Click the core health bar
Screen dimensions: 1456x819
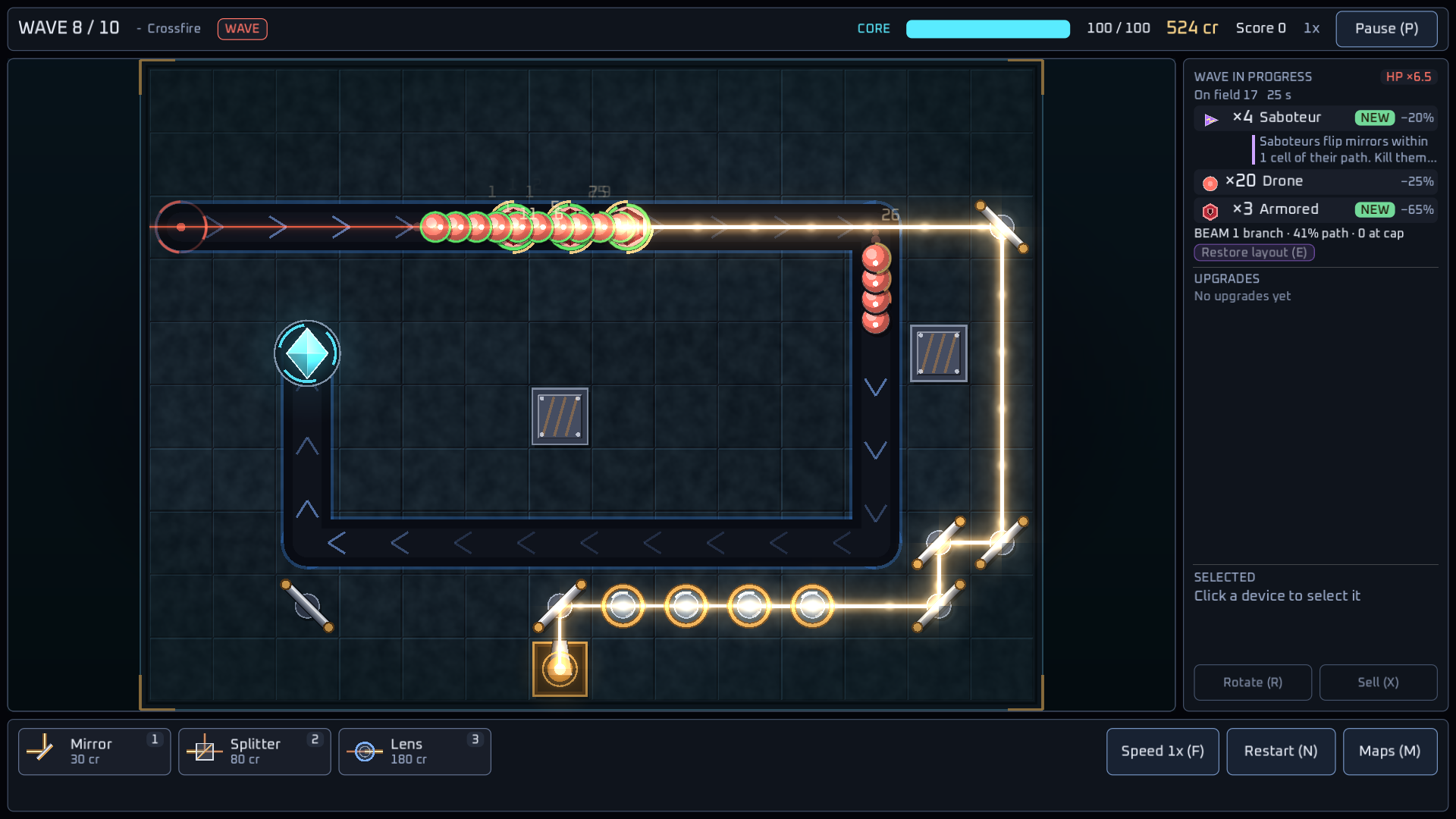988,29
